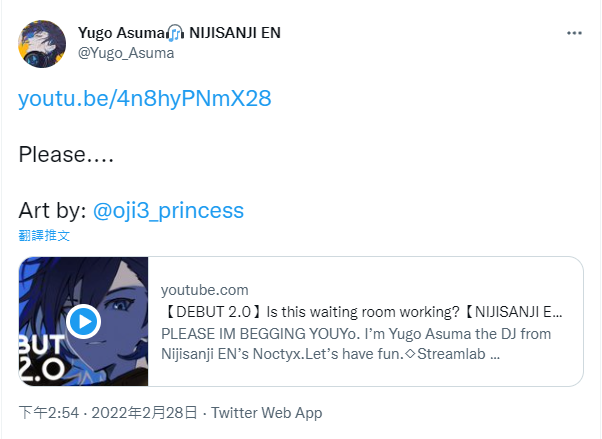The width and height of the screenshot is (602, 439).
Task: Open the @Yugo_Asuma handle
Action: tap(126, 53)
